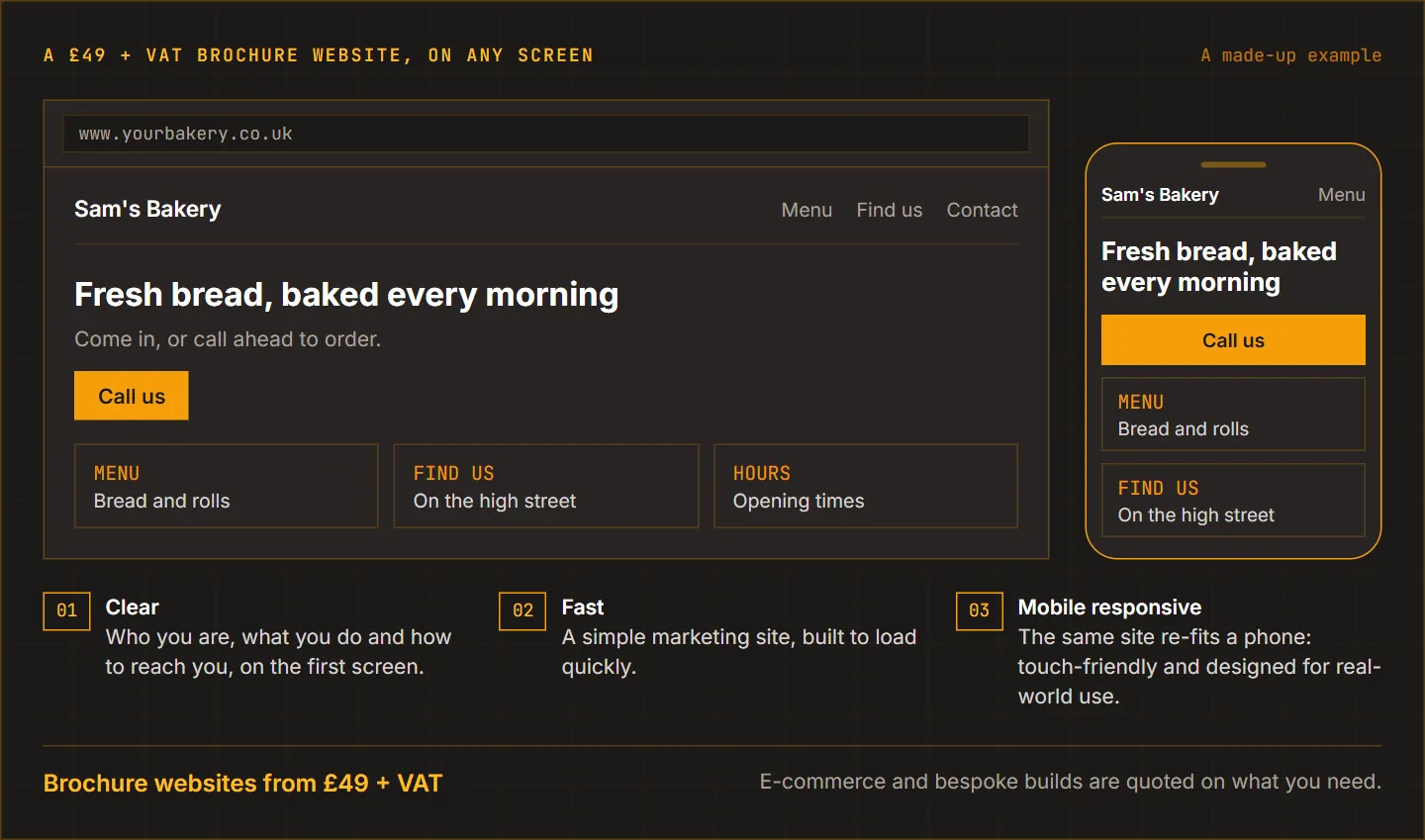Go to the Contact navigation link
The height and width of the screenshot is (840, 1425).
[x=982, y=210]
